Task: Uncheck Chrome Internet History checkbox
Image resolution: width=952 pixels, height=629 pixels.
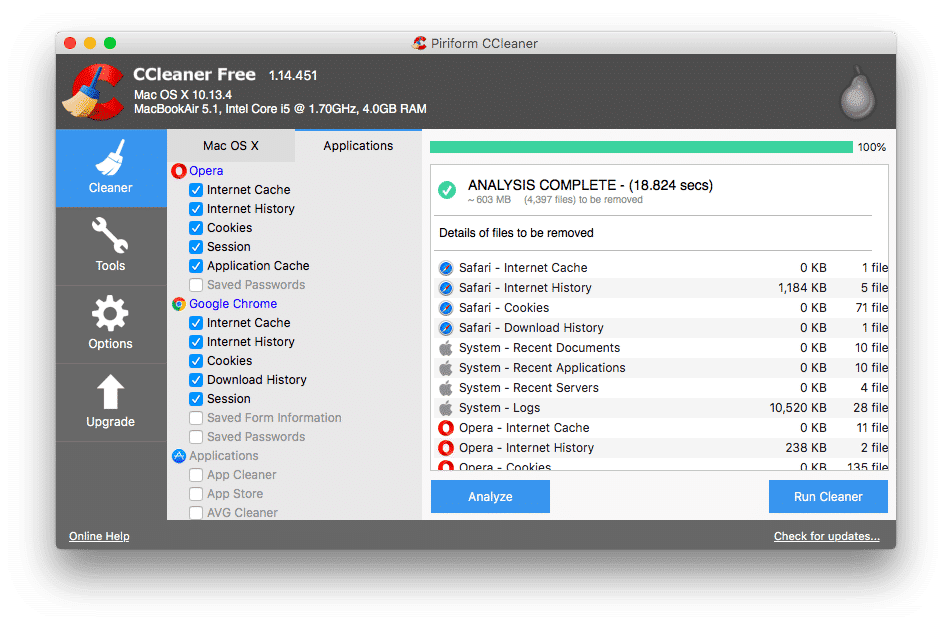Action: point(196,342)
